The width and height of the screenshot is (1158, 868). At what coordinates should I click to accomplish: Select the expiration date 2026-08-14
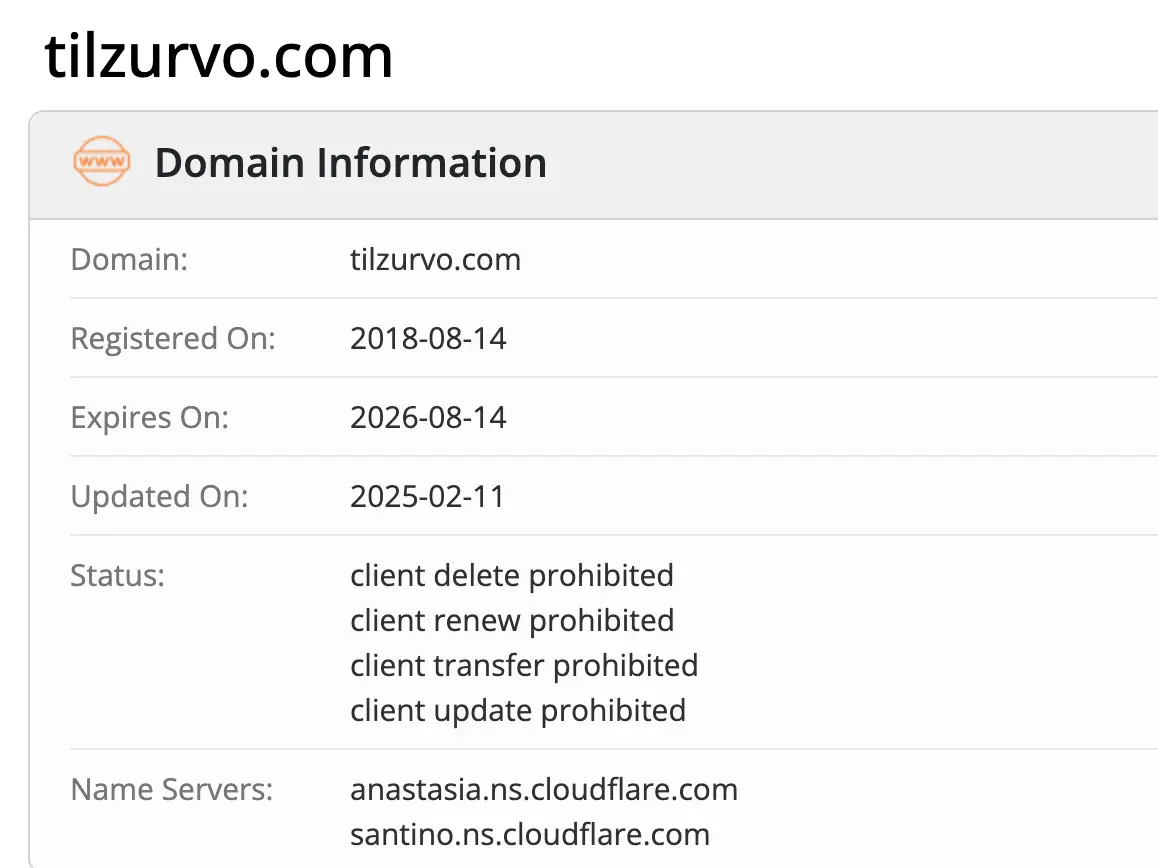[428, 417]
